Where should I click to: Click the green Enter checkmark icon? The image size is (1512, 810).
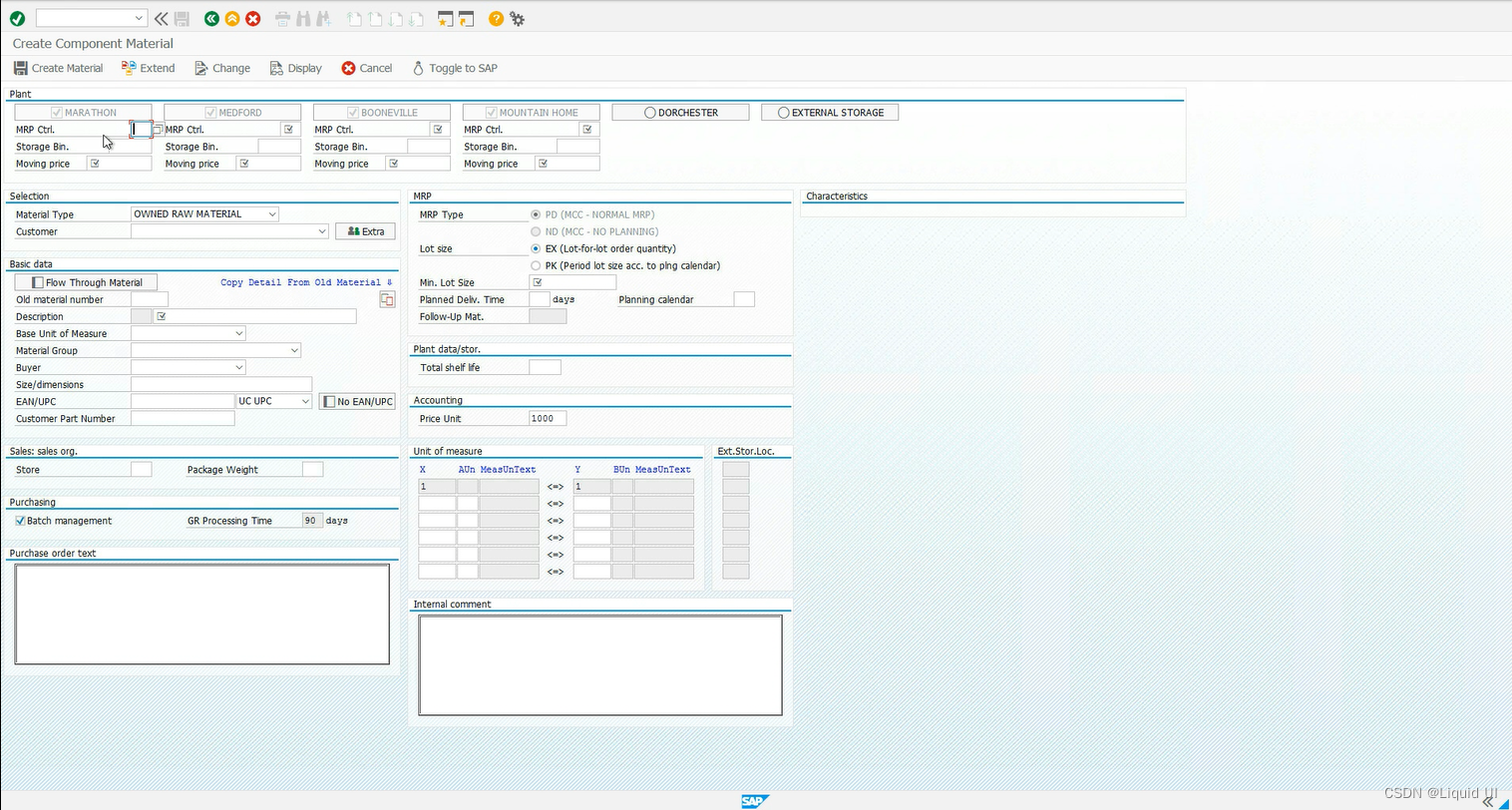[17, 18]
